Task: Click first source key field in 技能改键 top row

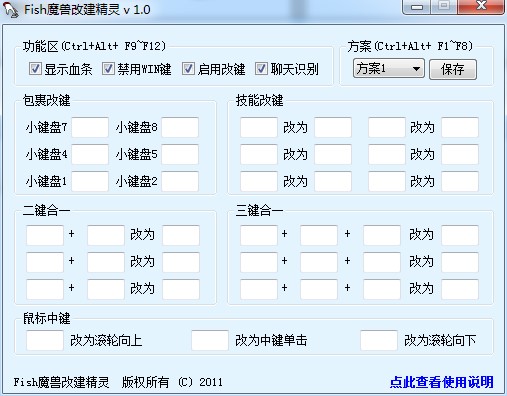Action: click(x=259, y=127)
